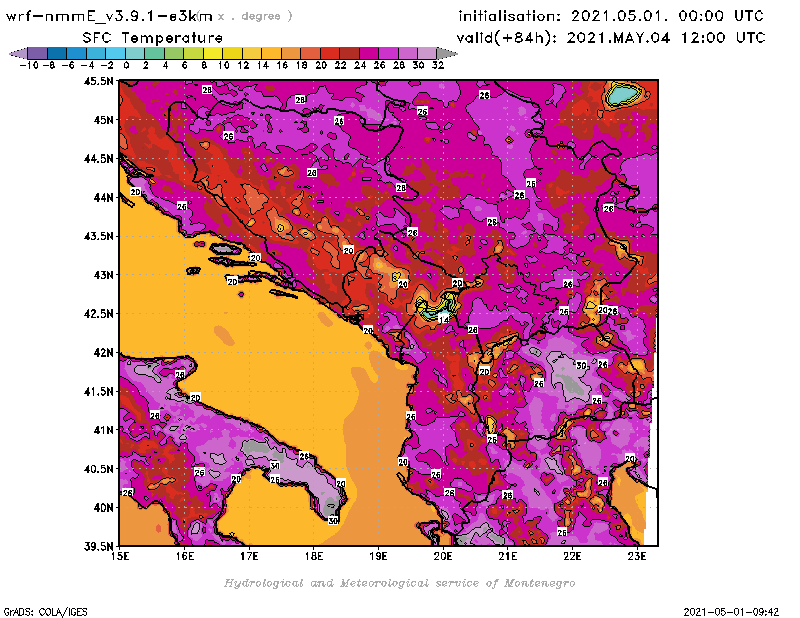Click the longitude label 15E
Image resolution: width=800 pixels, height=618 pixels.
point(120,556)
